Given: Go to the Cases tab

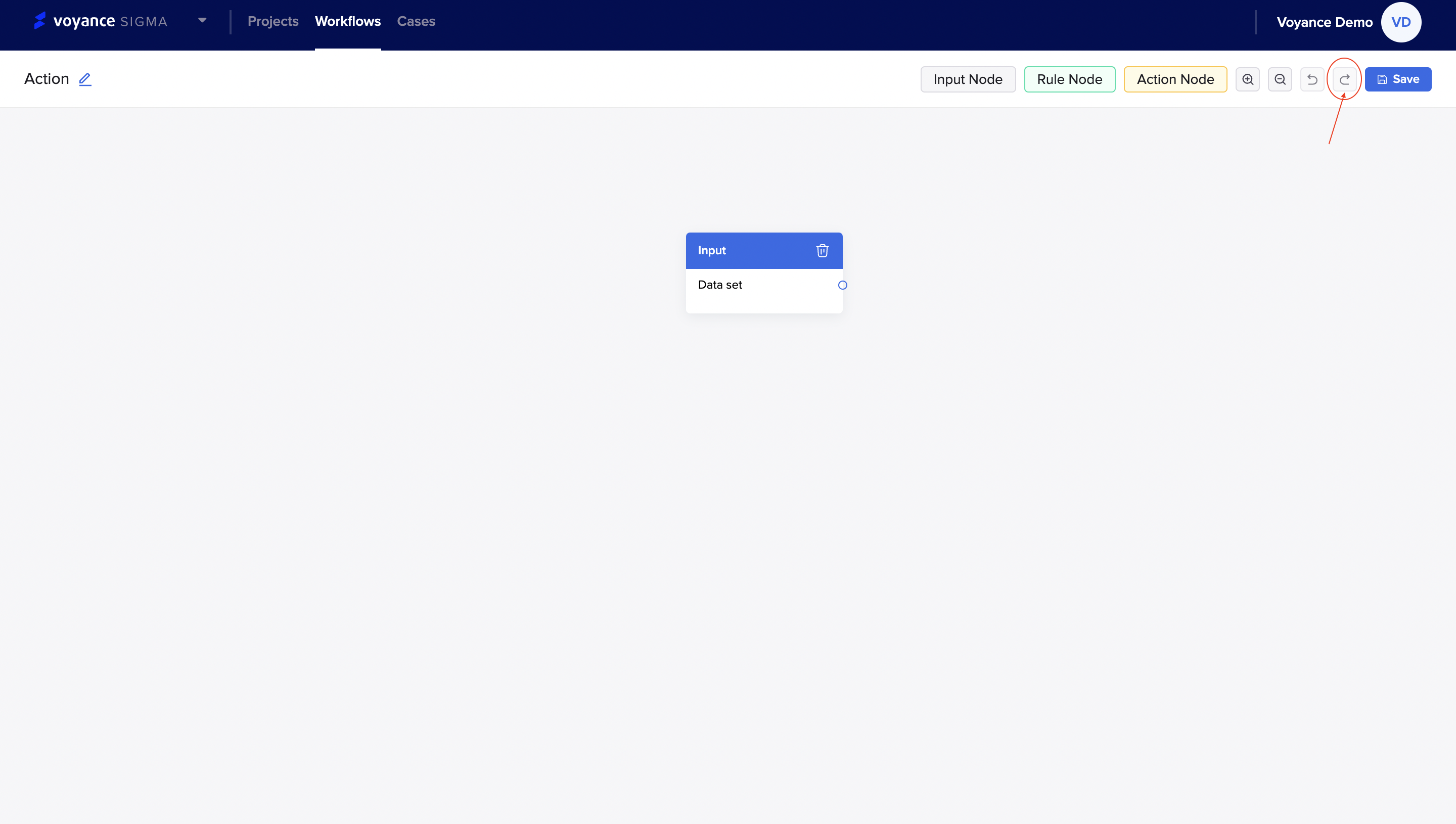Looking at the screenshot, I should point(416,22).
